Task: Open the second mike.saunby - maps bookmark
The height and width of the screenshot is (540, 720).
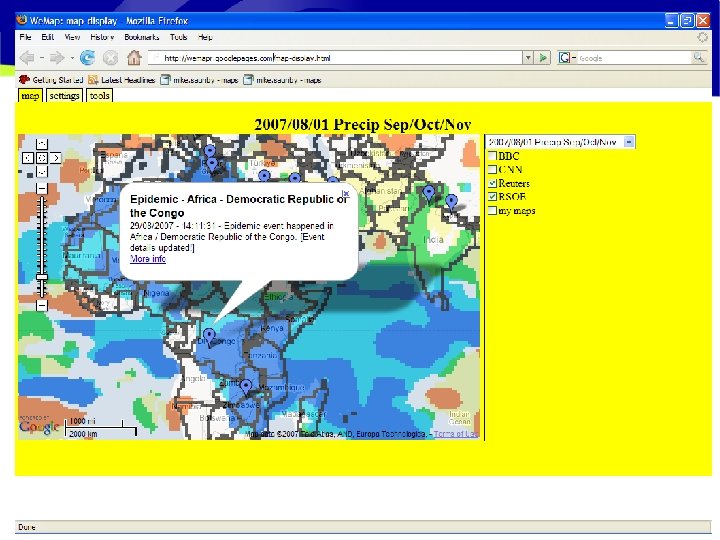Action: tap(282, 80)
